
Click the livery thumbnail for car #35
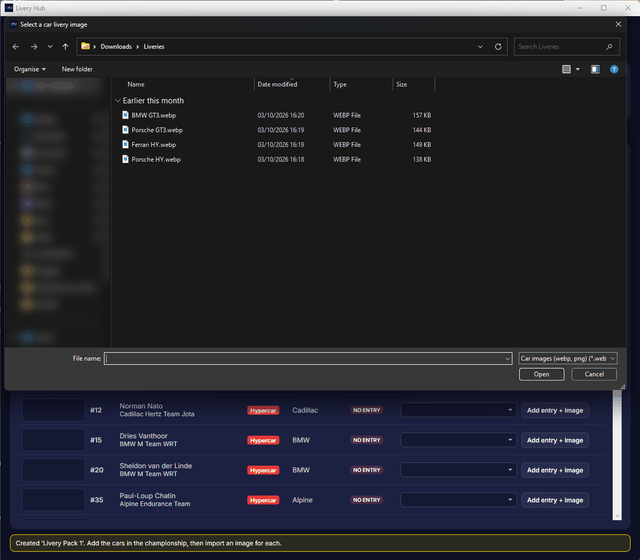(53, 500)
